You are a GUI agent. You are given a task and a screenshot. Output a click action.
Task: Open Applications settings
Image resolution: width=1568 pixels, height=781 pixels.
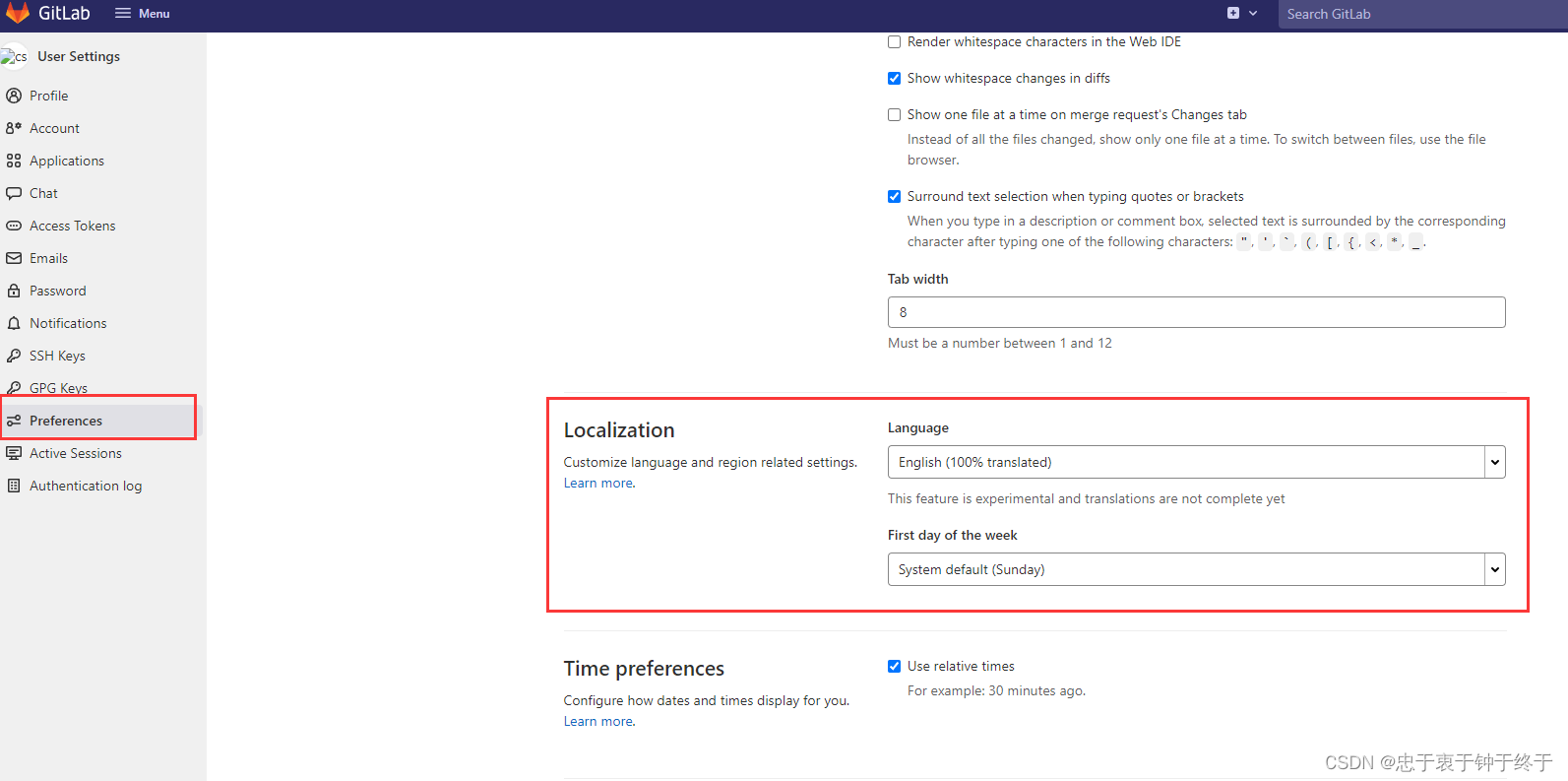click(67, 161)
